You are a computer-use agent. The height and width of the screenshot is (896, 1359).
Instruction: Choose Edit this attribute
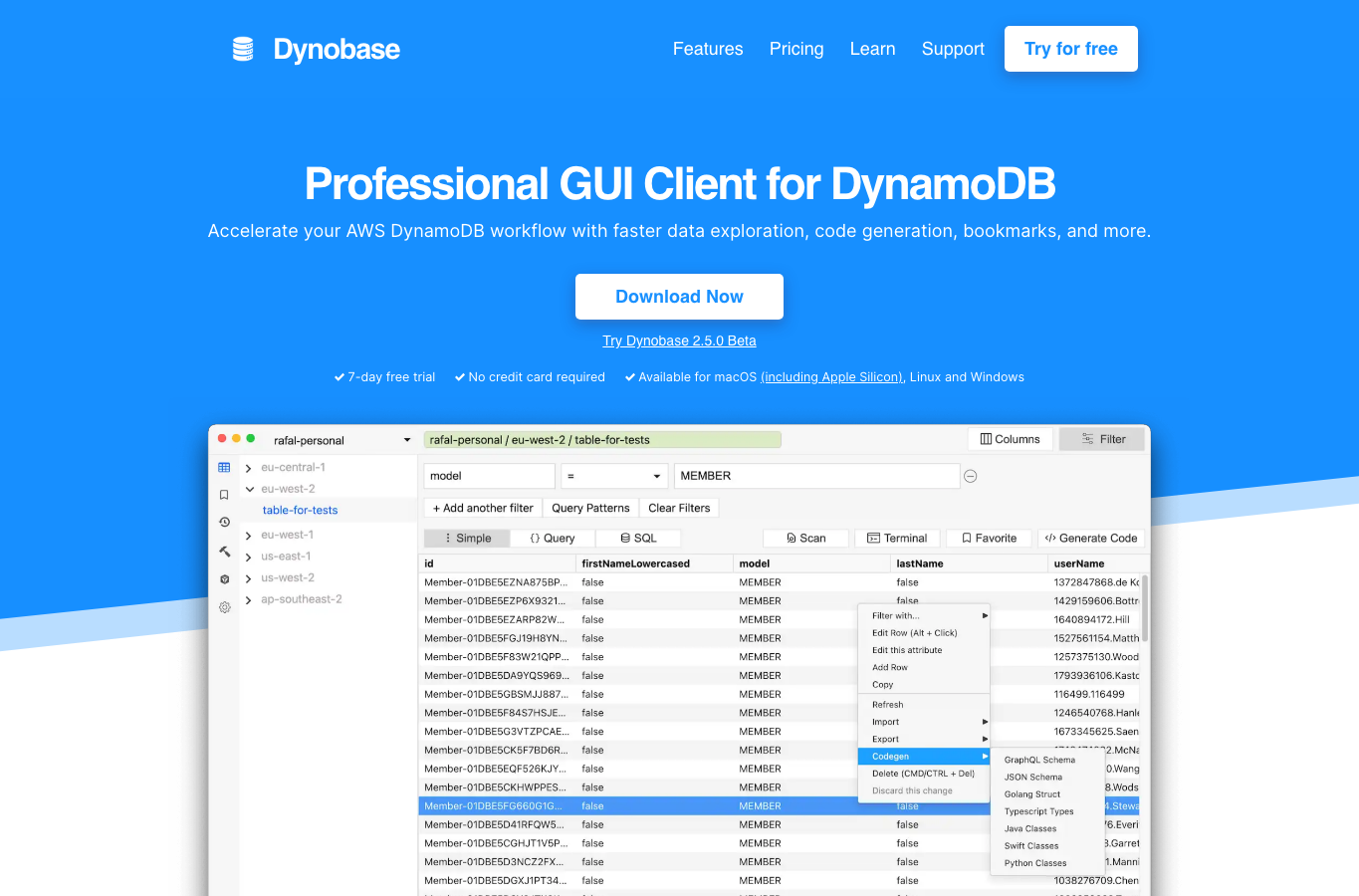(924, 650)
